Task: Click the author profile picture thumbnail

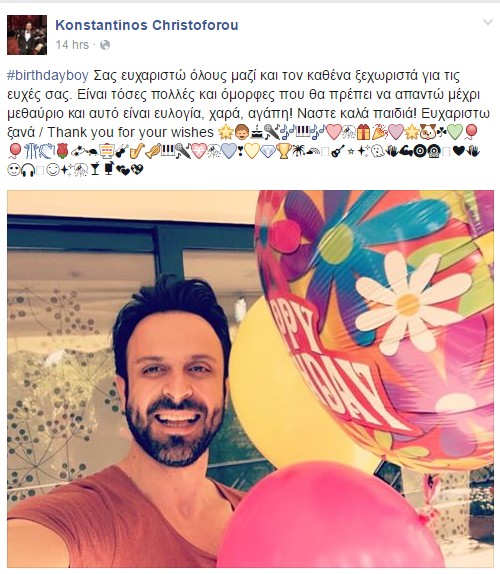Action: point(27,35)
